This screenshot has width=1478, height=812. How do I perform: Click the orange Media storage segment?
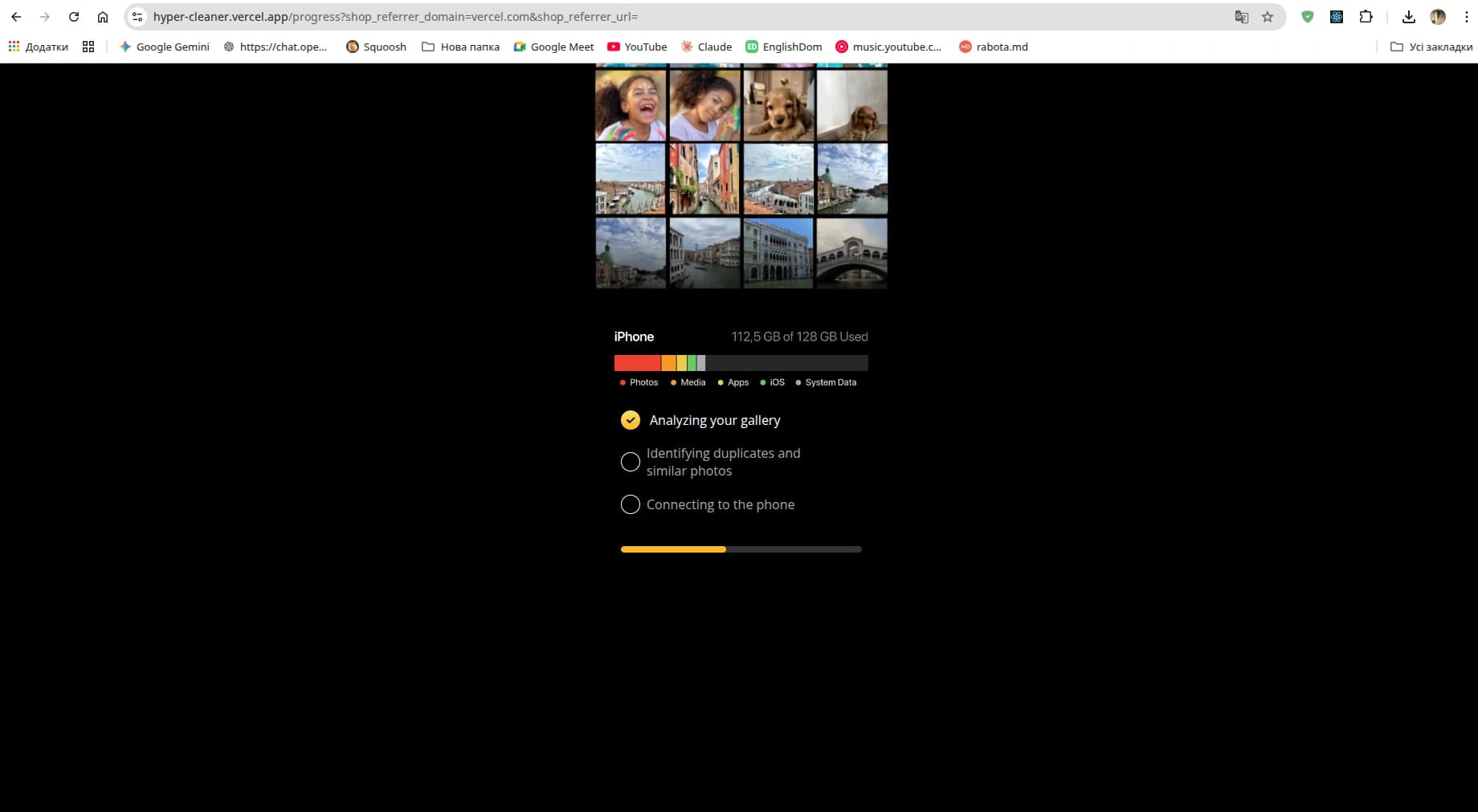tap(669, 363)
